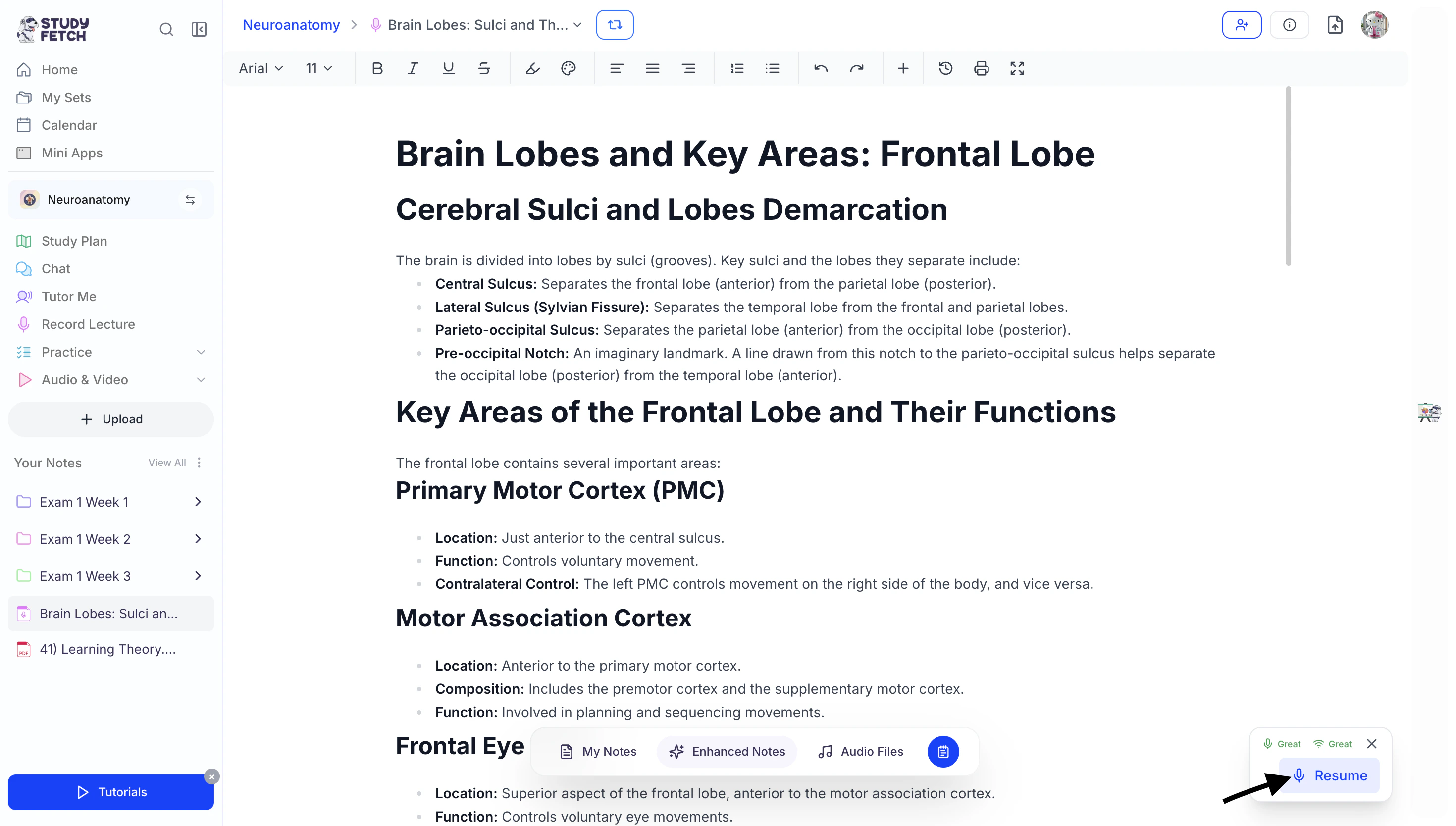1456x826 pixels.
Task: Click the blue clipboard notes button
Action: [x=942, y=752]
